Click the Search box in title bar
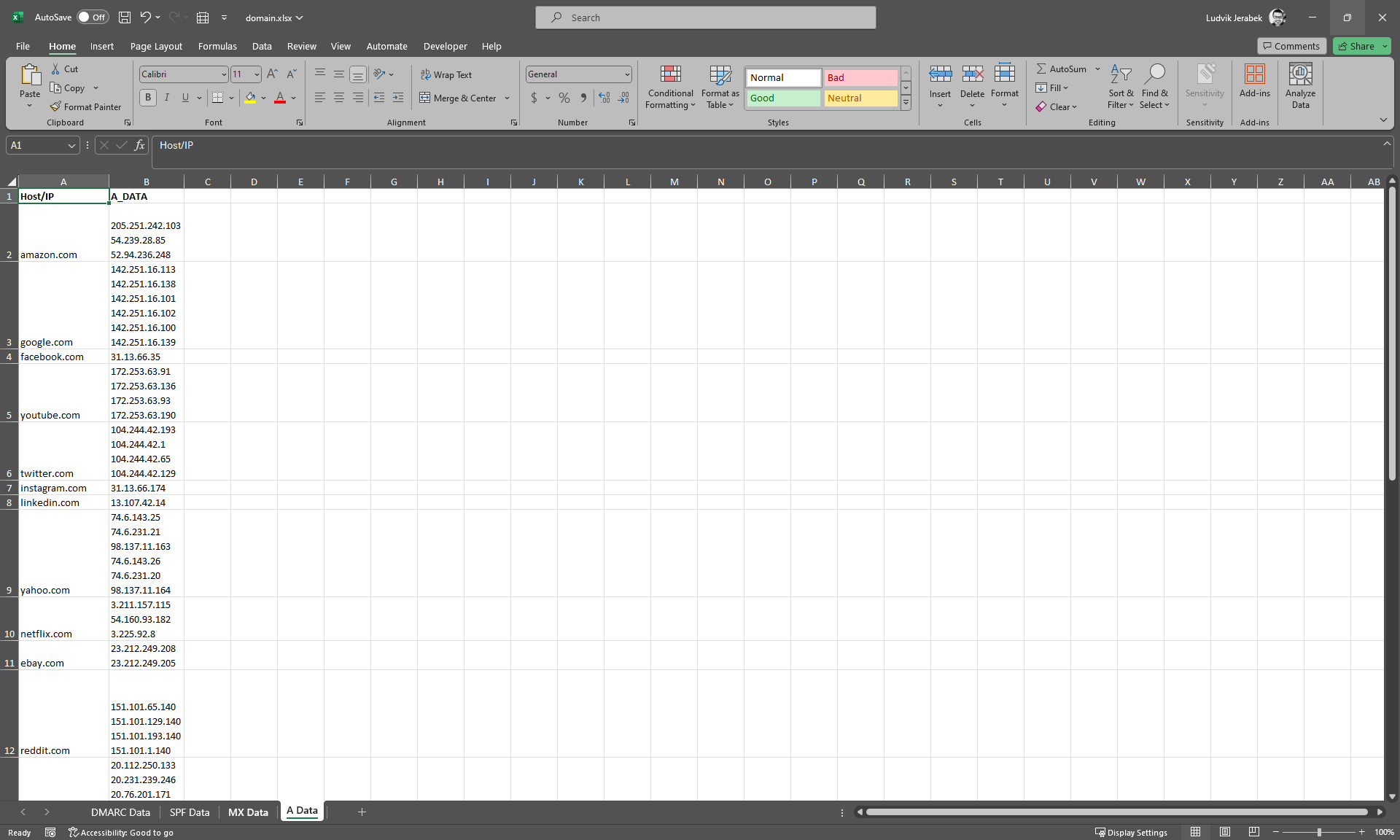Screen dimensions: 1400x840 705,17
